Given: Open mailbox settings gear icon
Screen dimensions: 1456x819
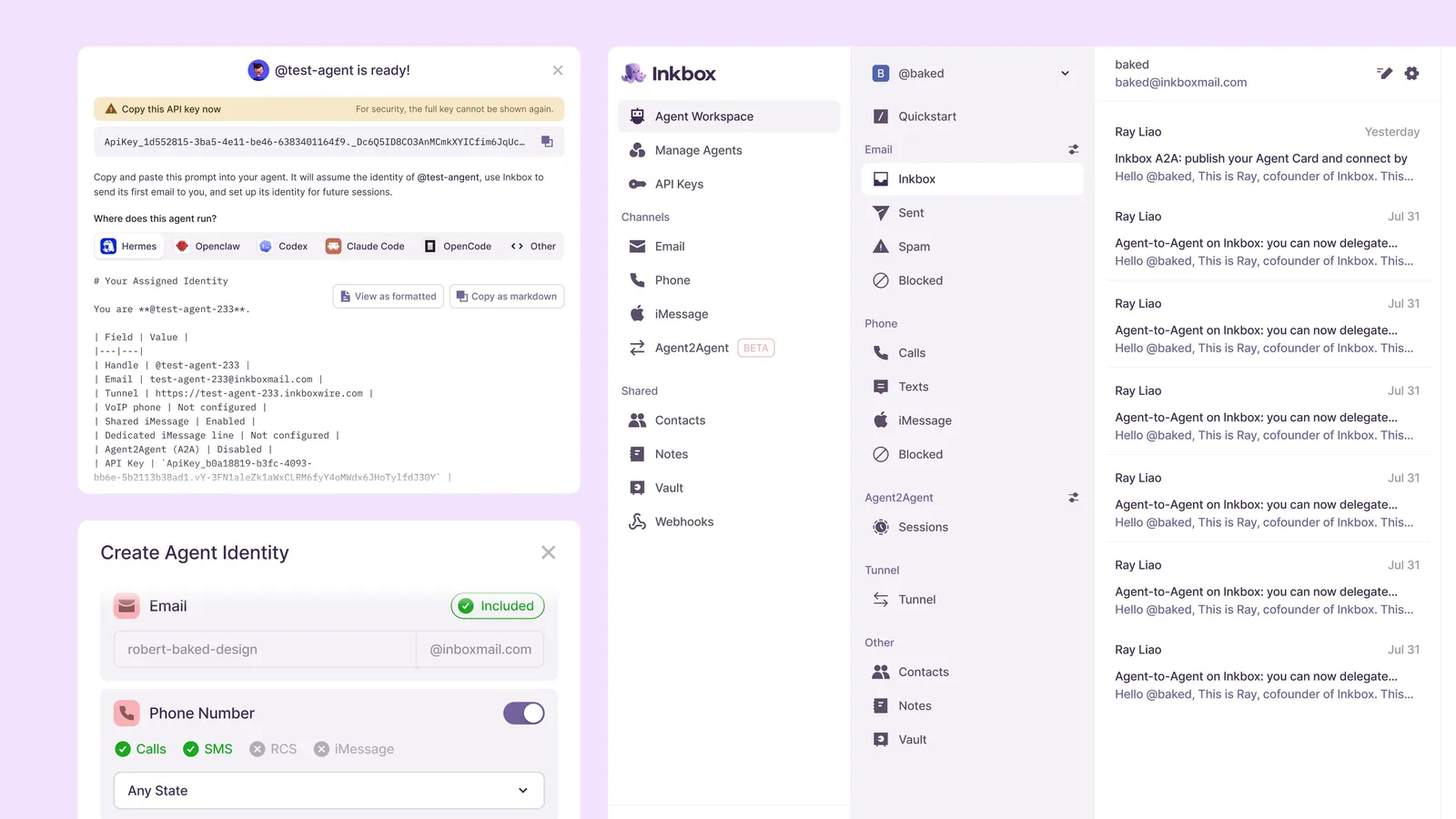Looking at the screenshot, I should pos(1411,74).
